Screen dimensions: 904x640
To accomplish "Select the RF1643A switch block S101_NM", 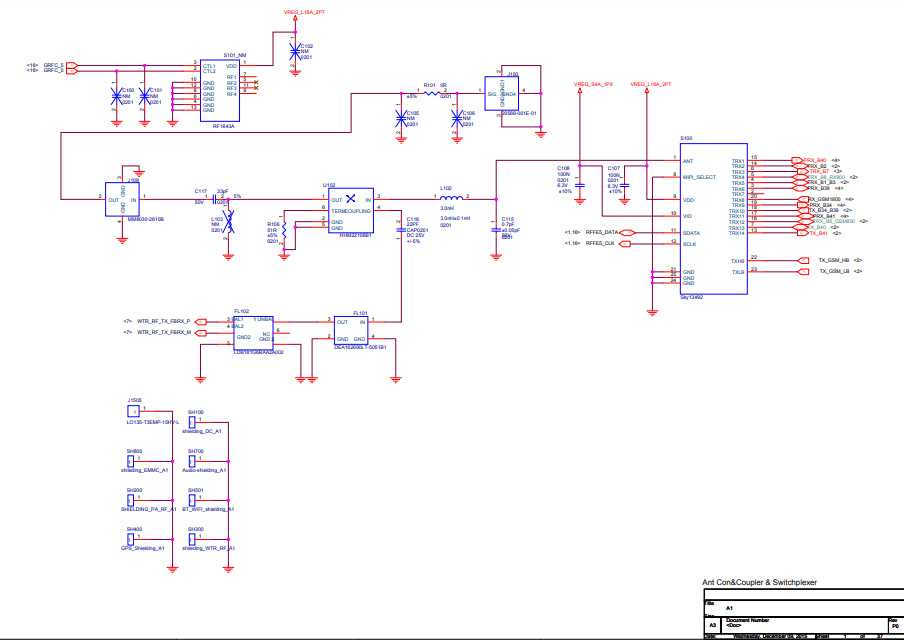I will tap(220, 89).
